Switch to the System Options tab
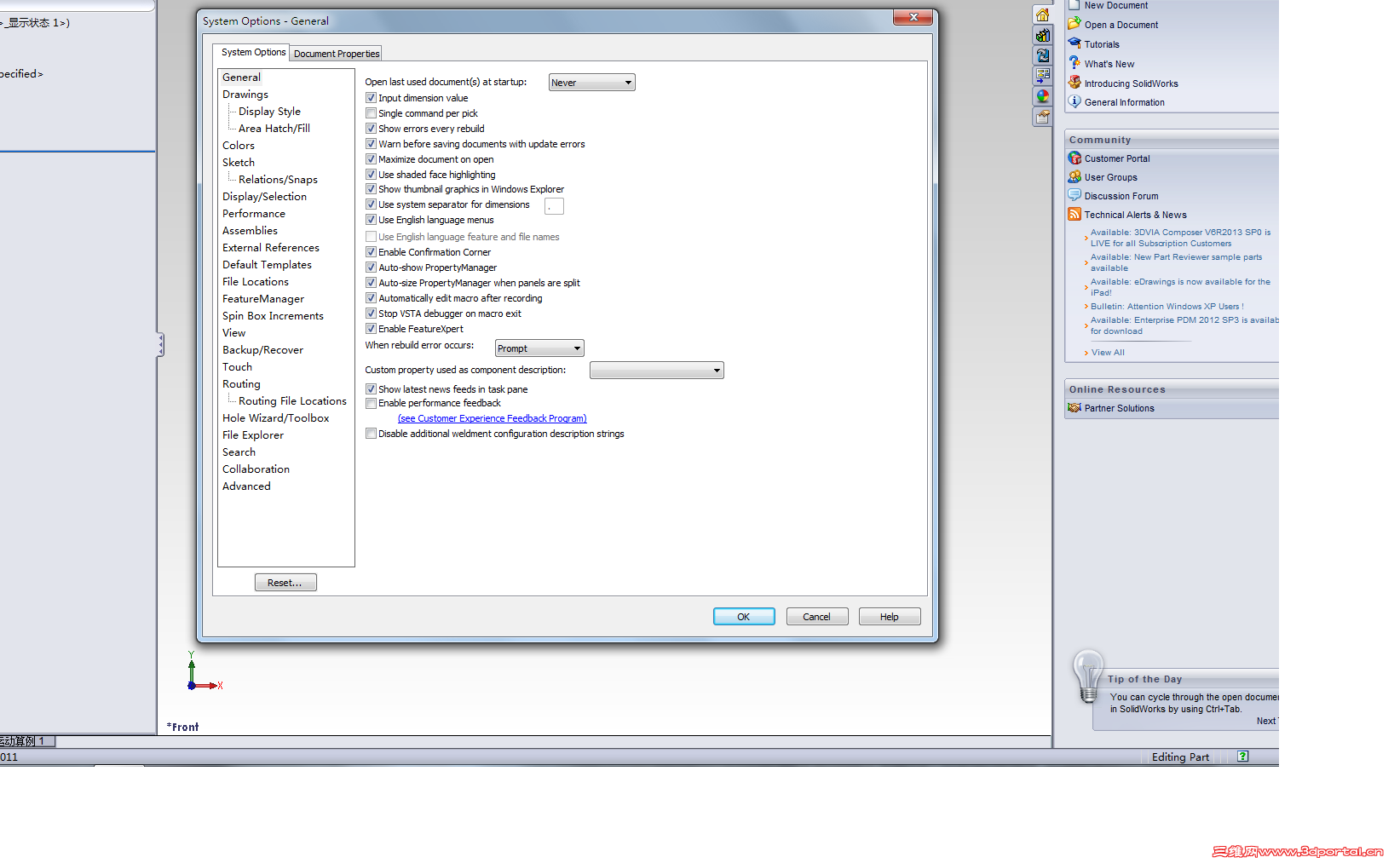This screenshot has height=863, width=1400. tap(253, 53)
